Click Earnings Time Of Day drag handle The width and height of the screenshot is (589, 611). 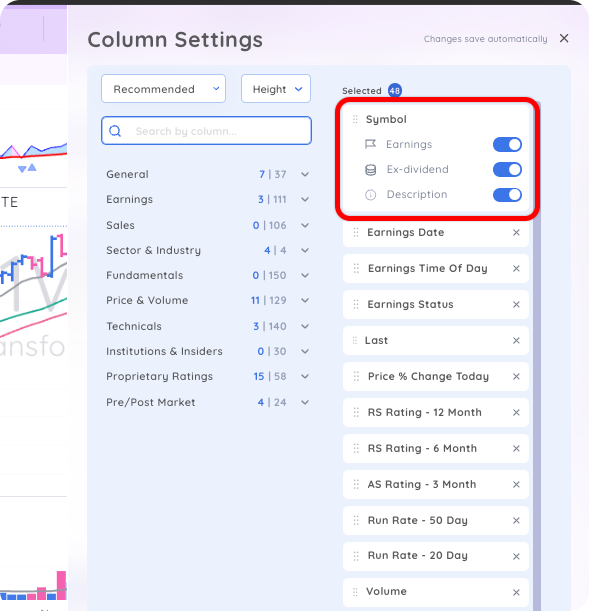[x=356, y=268]
